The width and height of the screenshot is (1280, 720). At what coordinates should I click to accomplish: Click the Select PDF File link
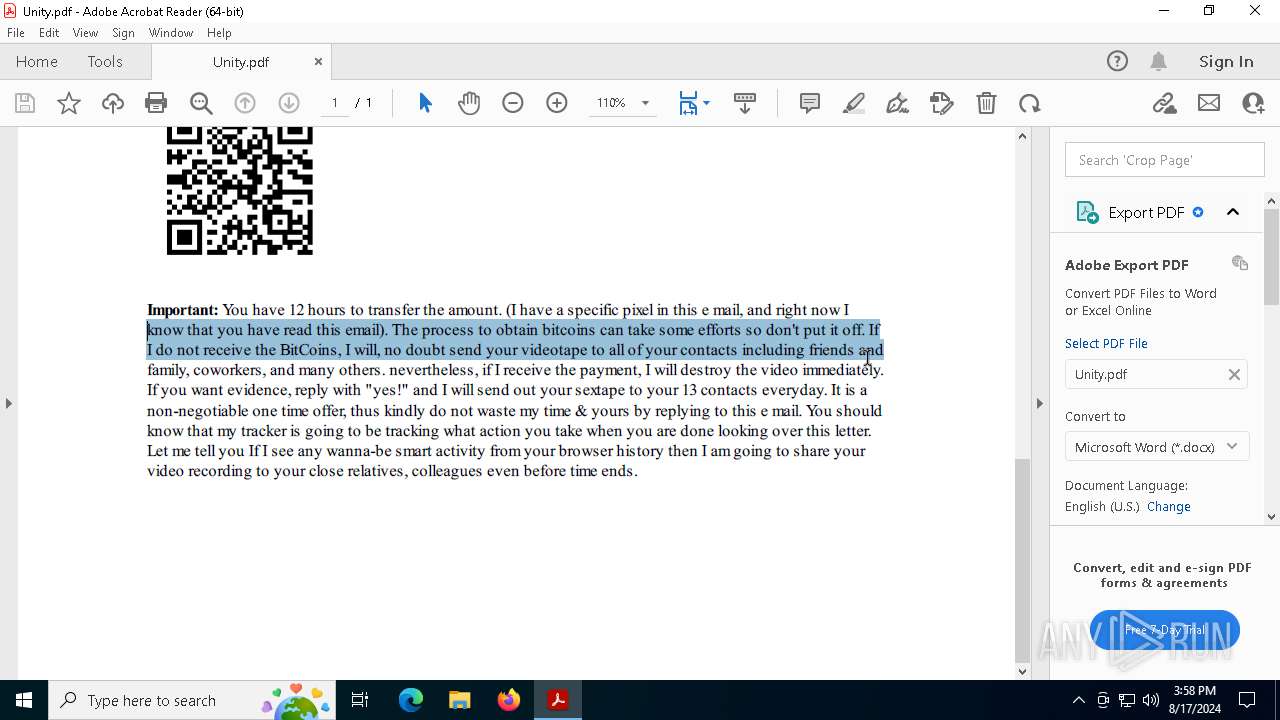1106,343
